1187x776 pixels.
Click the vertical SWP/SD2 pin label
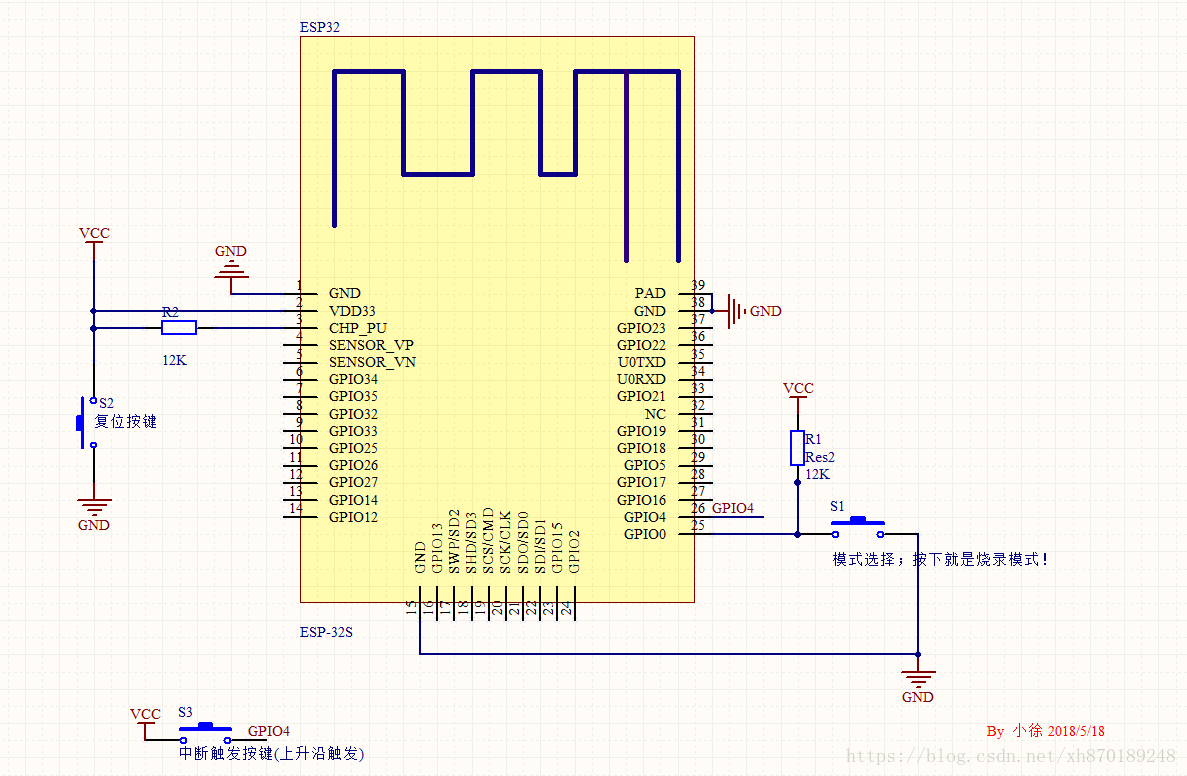pyautogui.click(x=454, y=541)
